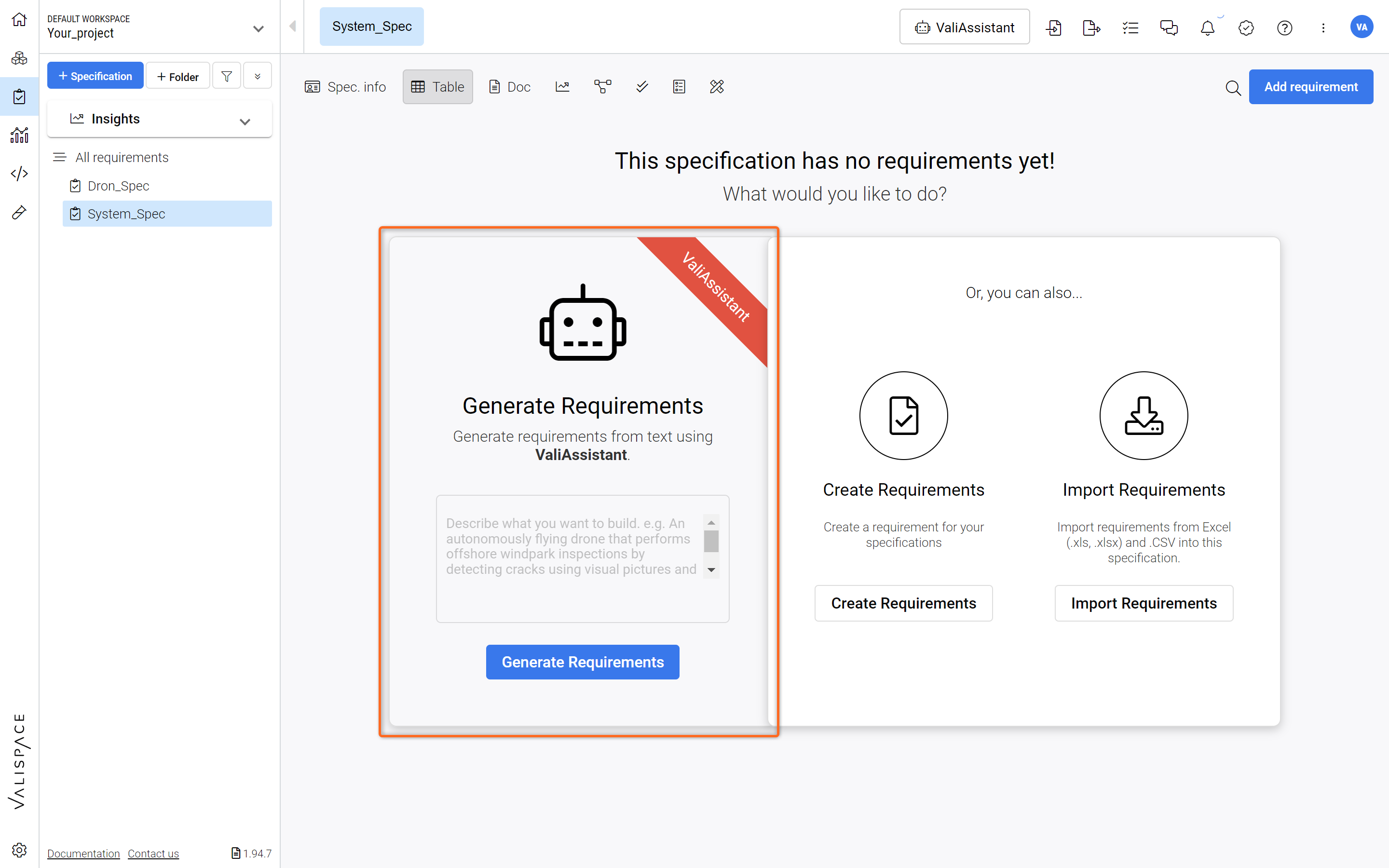Open the home icon in left sidebar
1389x868 pixels.
[x=19, y=19]
